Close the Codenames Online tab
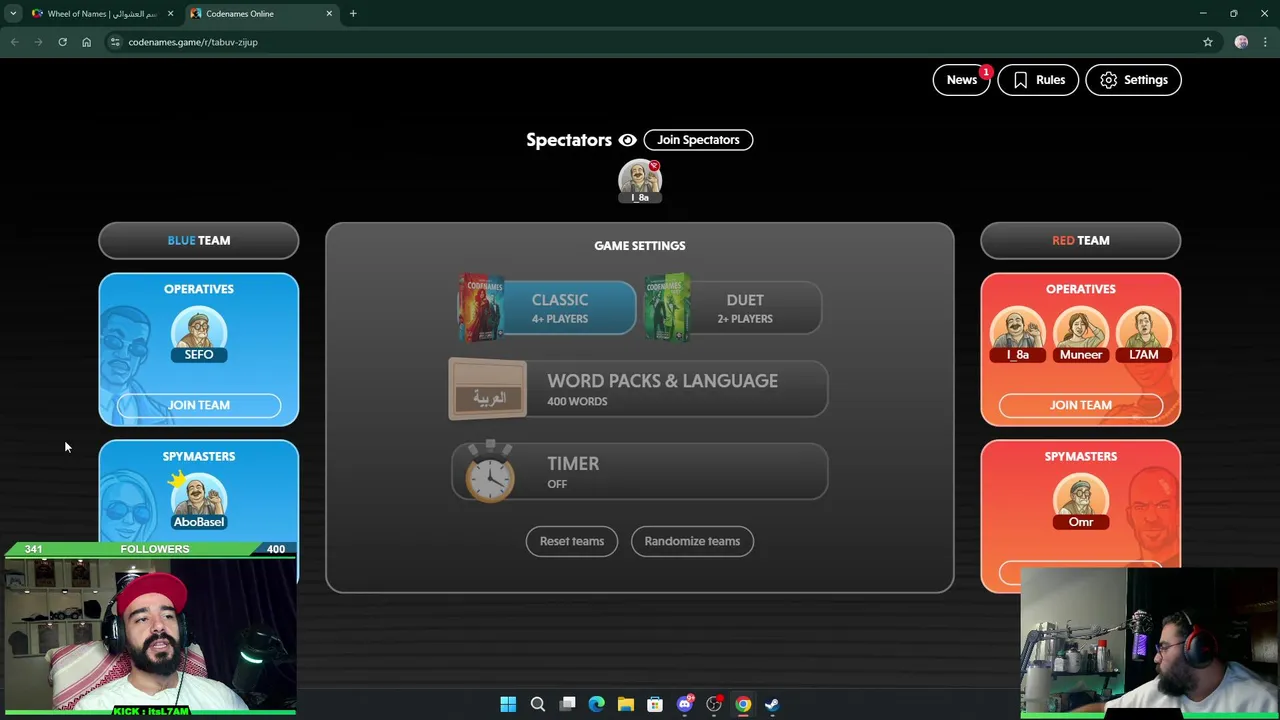 pyautogui.click(x=329, y=14)
